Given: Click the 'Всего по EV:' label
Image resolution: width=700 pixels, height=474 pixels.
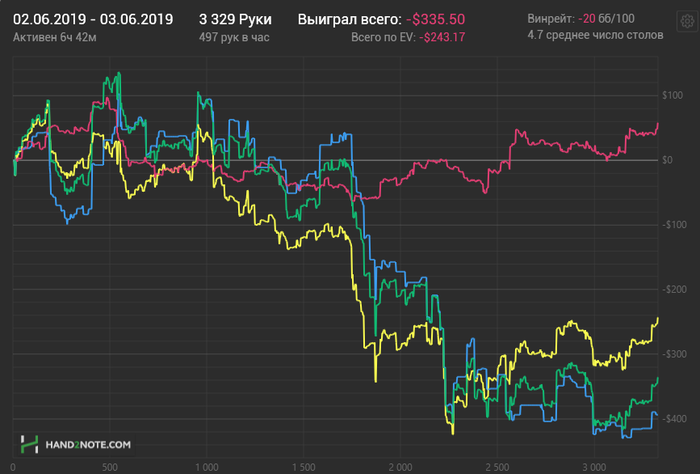Looking at the screenshot, I should [x=383, y=37].
